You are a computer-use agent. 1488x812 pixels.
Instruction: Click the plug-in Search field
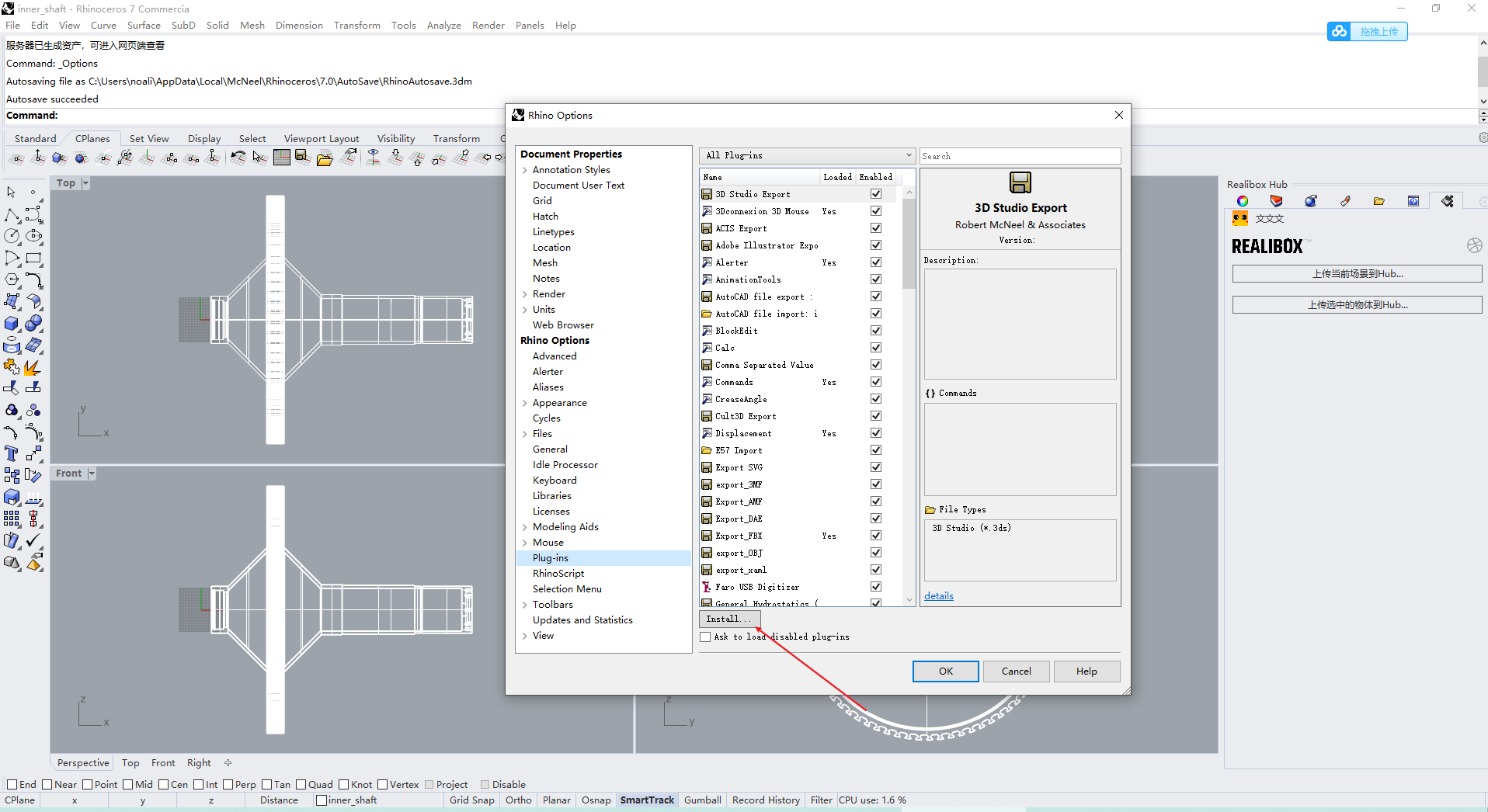click(1020, 156)
